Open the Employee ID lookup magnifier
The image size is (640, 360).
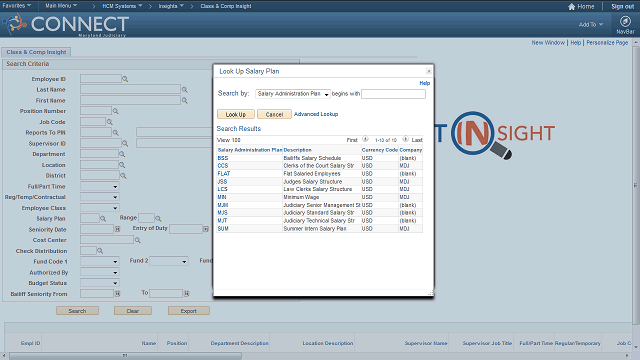(x=125, y=79)
